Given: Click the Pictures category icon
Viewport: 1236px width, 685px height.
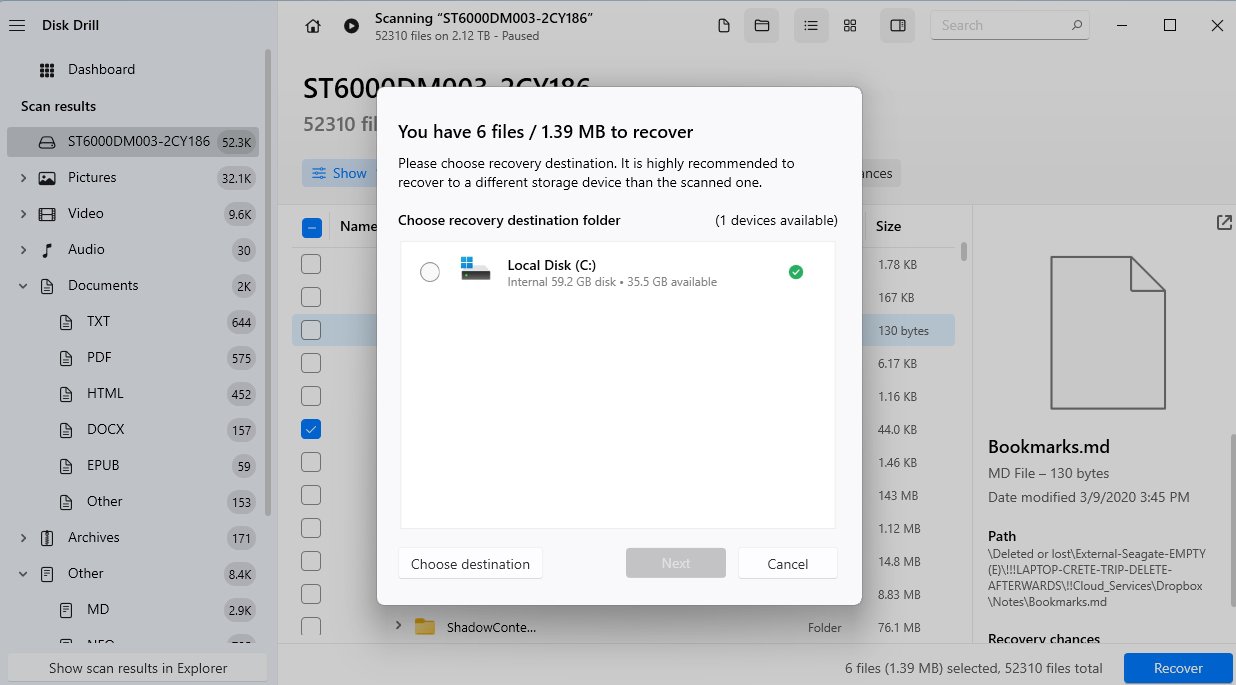Looking at the screenshot, I should click(47, 178).
